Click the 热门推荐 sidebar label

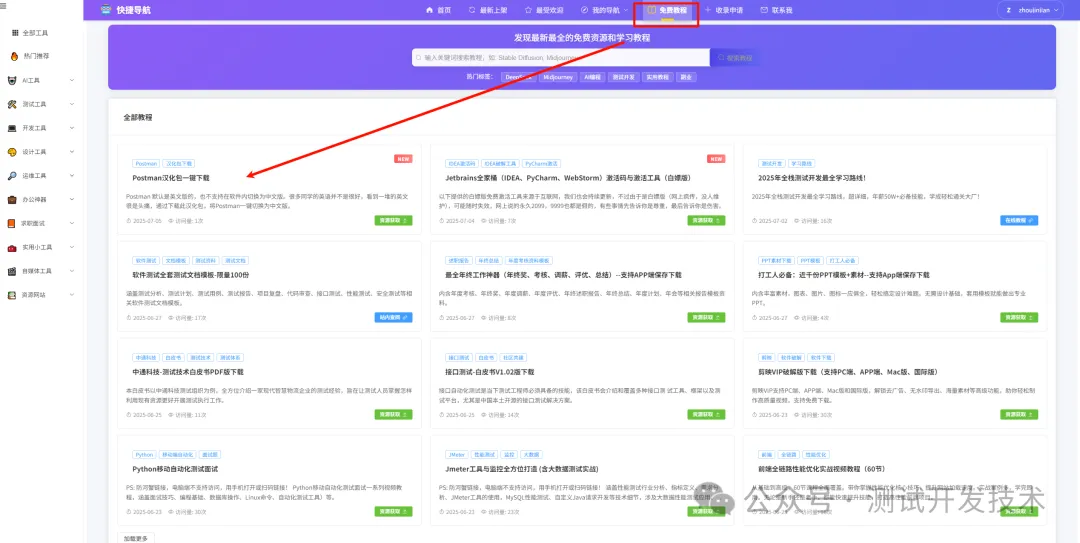[36, 57]
